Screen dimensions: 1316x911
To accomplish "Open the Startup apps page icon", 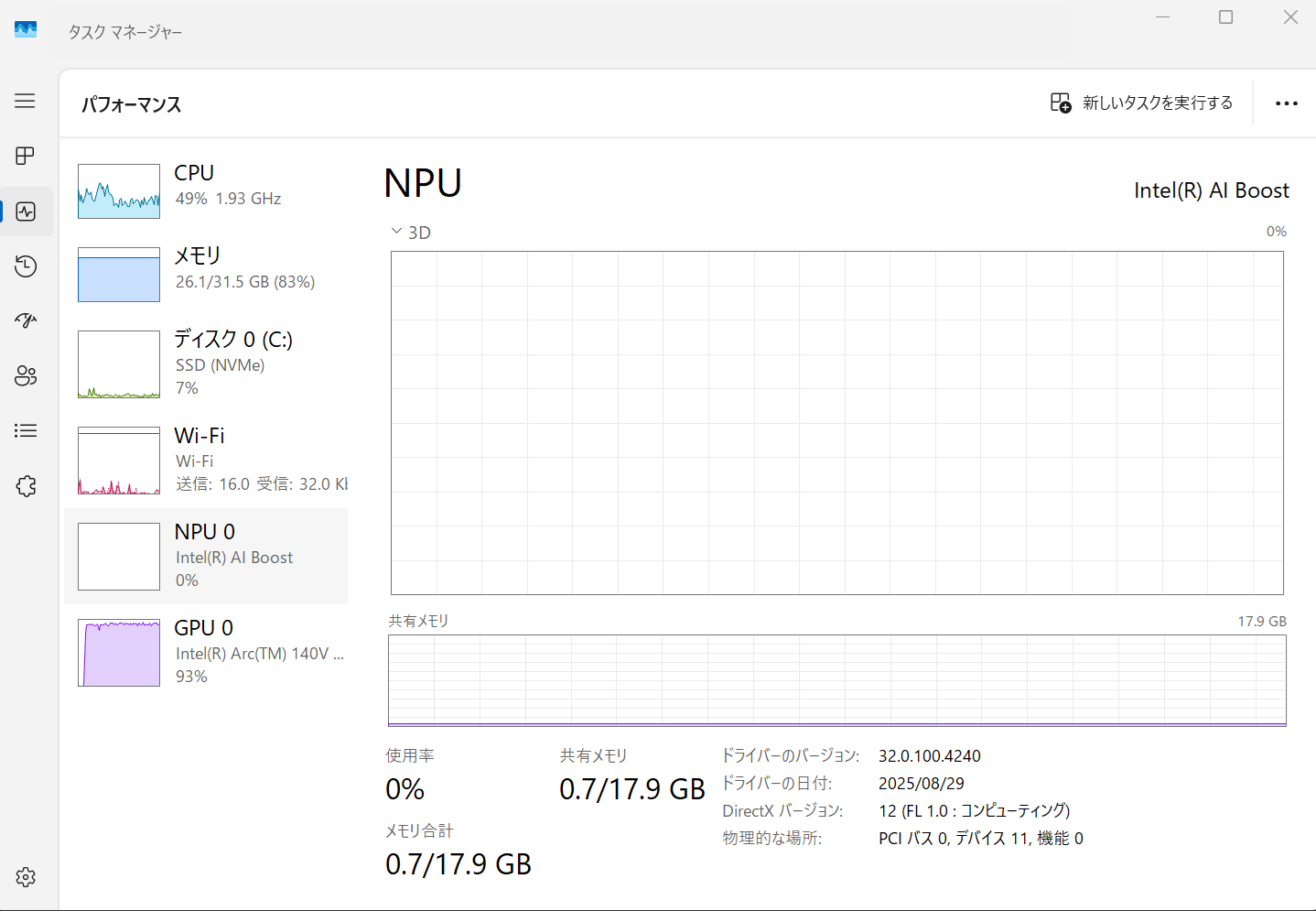I will click(26, 320).
